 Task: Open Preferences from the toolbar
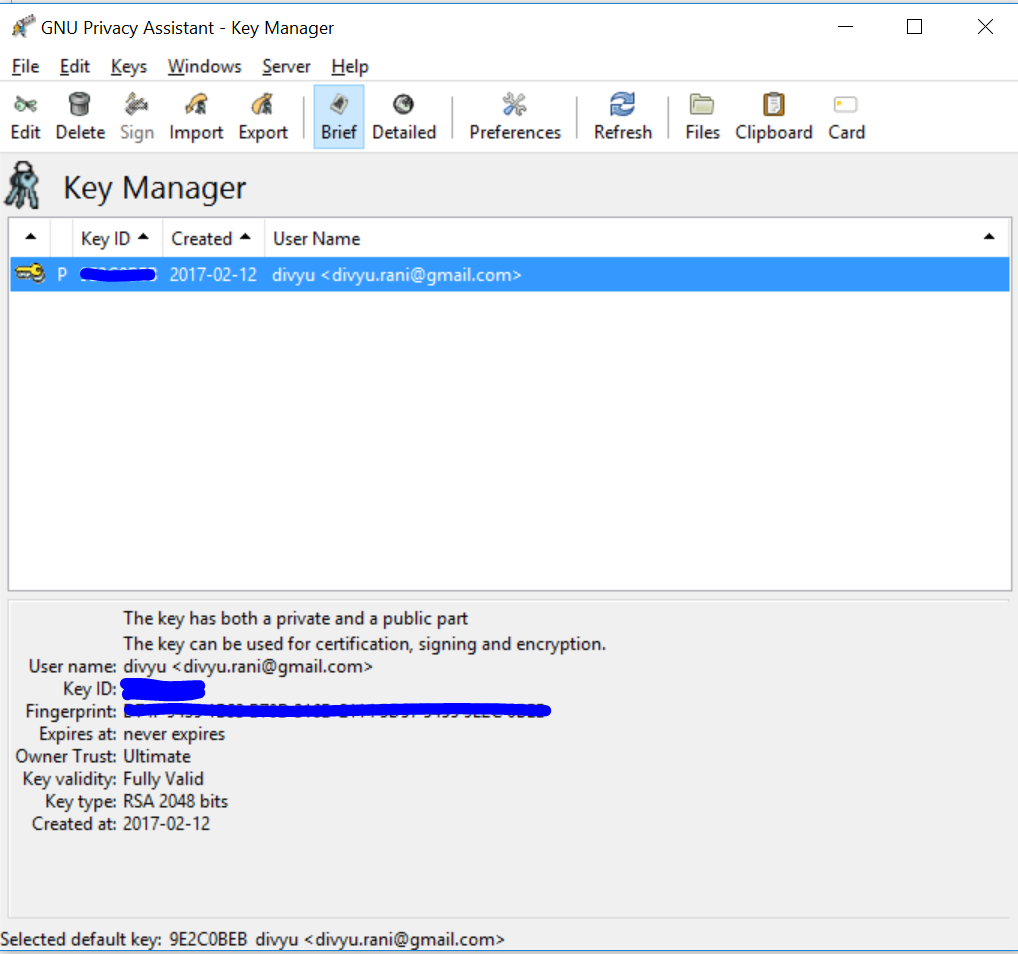(515, 117)
